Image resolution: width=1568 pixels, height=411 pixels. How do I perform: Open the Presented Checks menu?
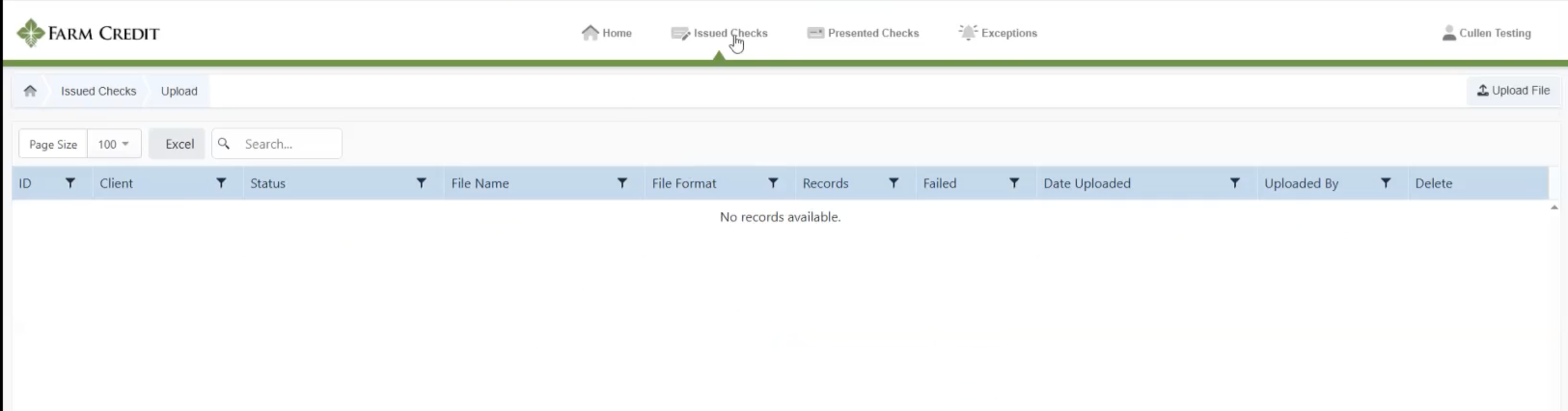(863, 33)
